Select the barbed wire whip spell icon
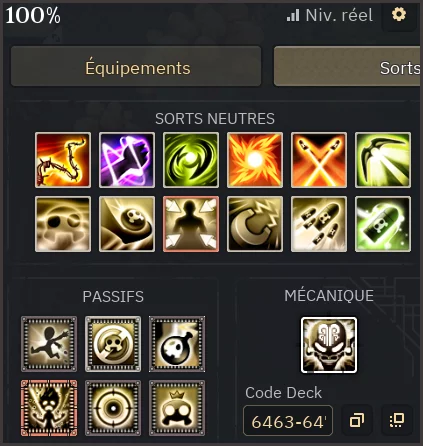This screenshot has width=423, height=446. 63,160
